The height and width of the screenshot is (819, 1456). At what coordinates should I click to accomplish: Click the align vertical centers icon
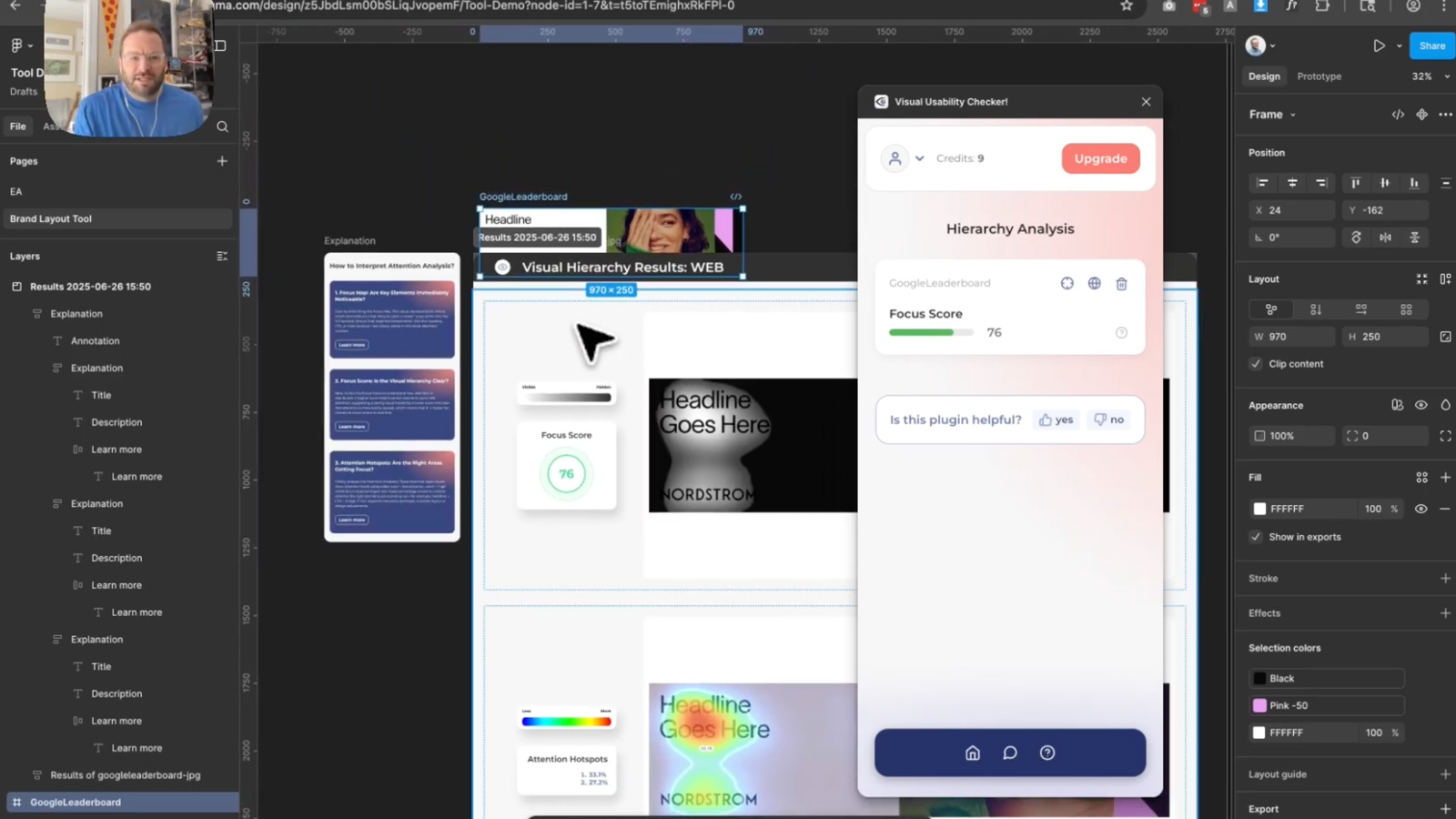pos(1384,183)
